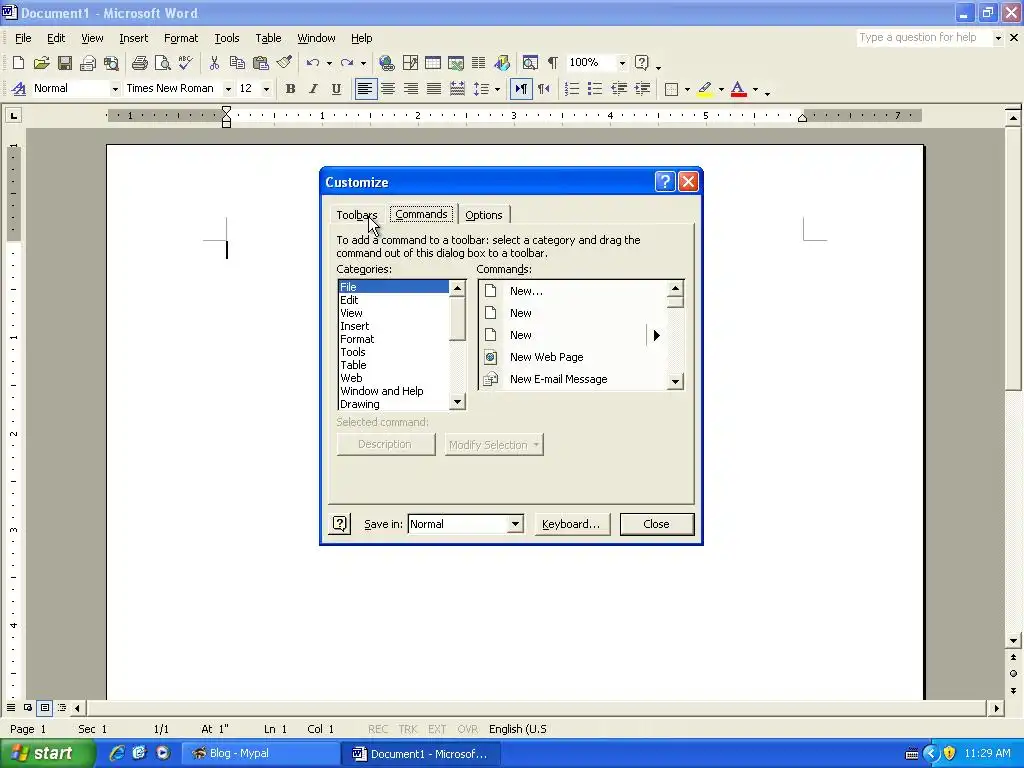Open the Tools menu

(227, 38)
